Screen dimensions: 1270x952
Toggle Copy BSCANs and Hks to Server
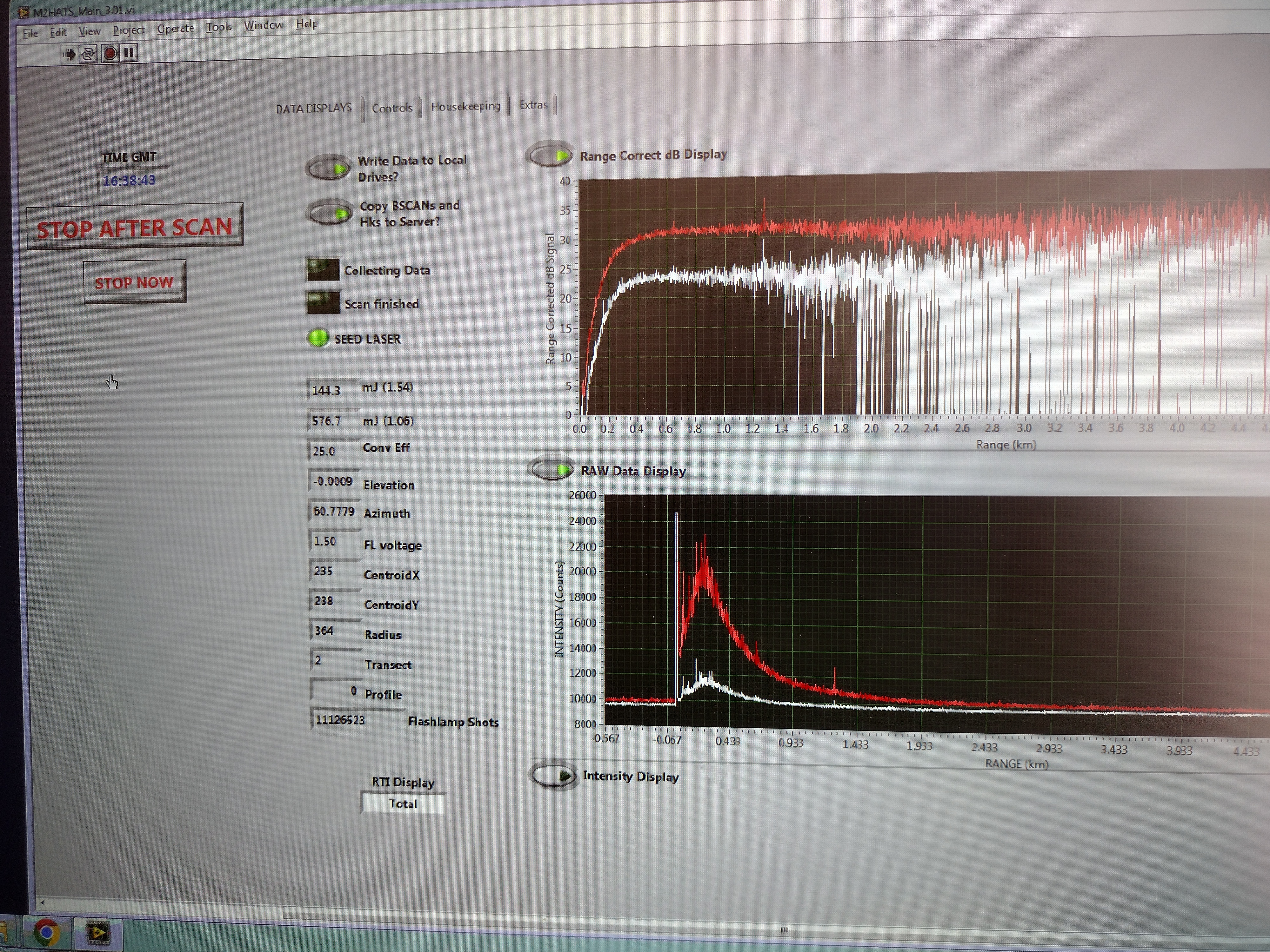[330, 213]
